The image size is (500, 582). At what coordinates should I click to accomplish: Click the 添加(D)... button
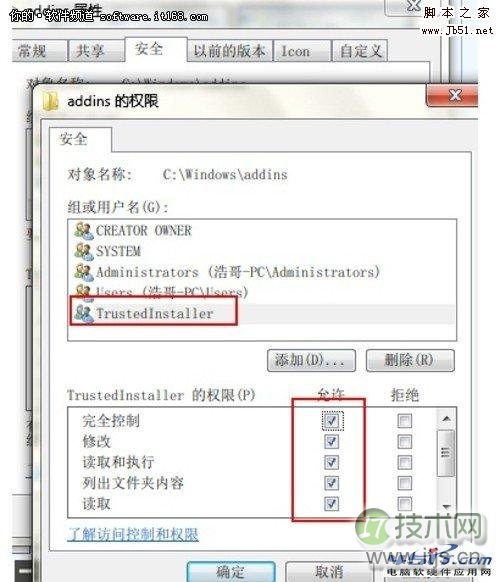(311, 360)
